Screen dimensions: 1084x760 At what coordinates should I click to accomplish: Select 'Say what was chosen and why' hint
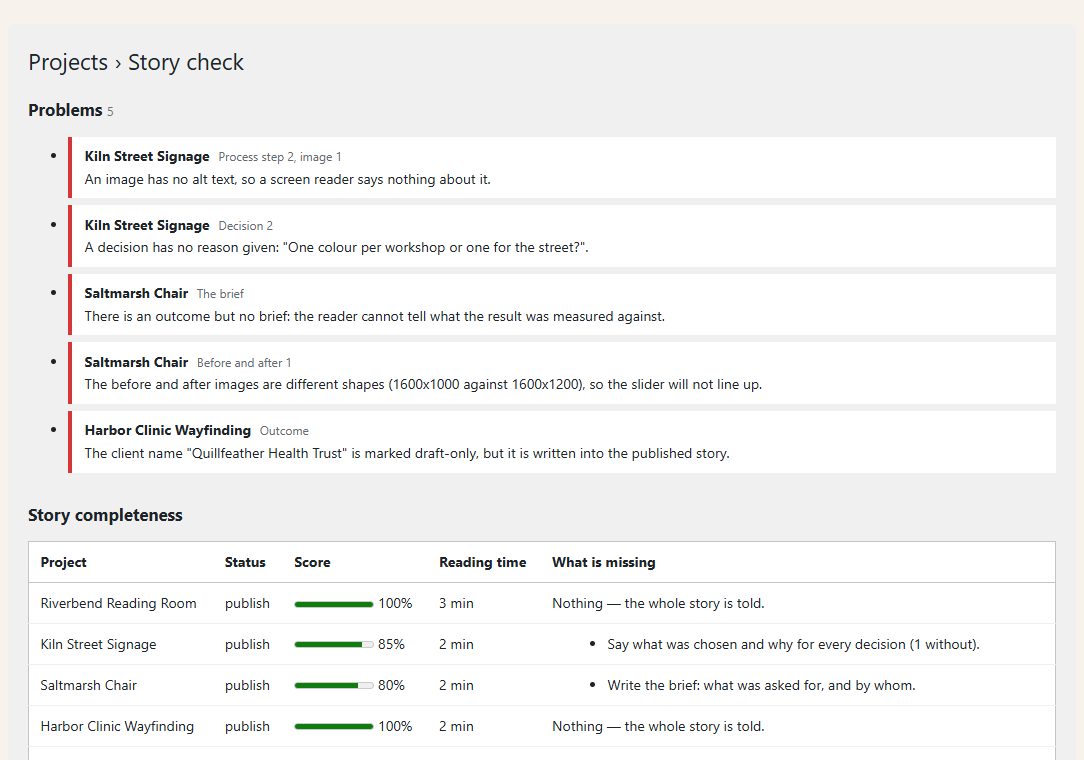click(794, 645)
